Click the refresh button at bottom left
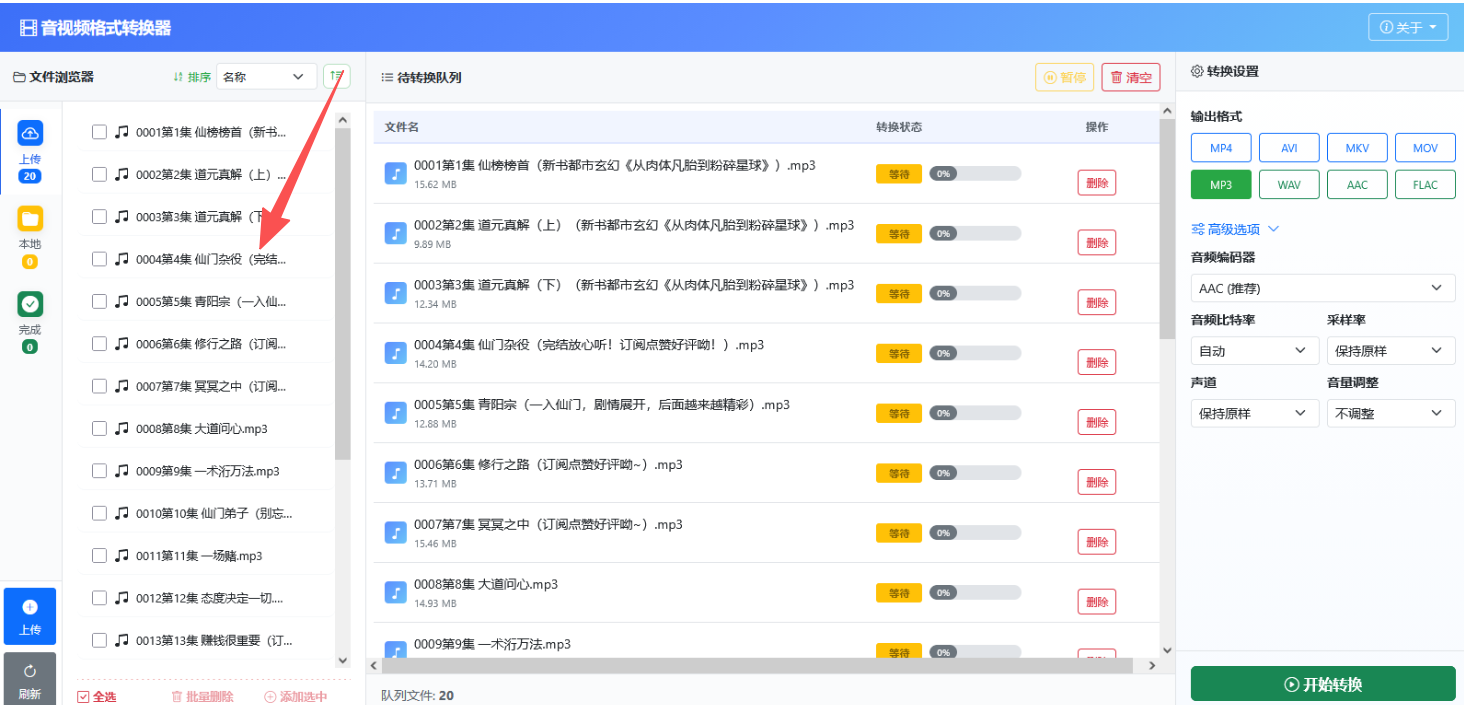 (x=30, y=680)
